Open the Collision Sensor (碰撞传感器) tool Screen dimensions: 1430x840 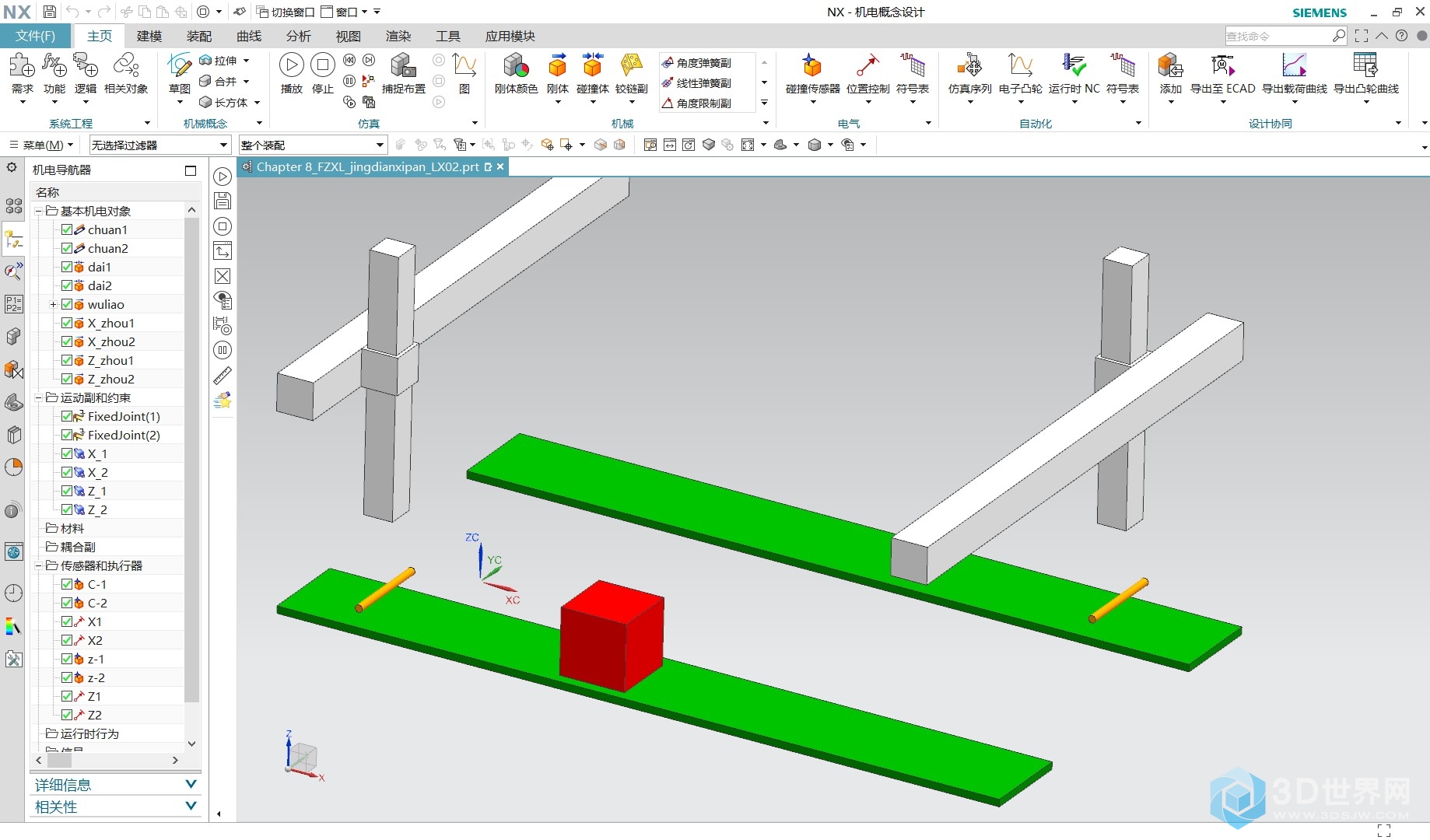point(812,74)
